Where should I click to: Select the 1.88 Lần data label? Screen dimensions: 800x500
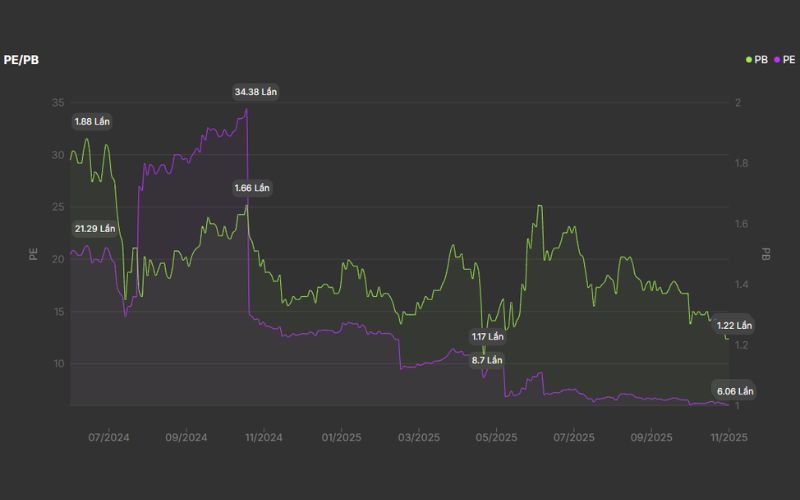[93, 121]
